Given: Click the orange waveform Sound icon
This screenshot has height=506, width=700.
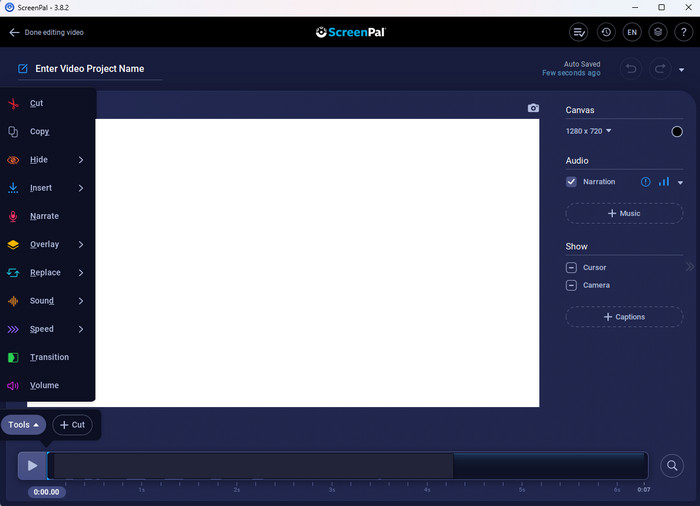Looking at the screenshot, I should [13, 301].
